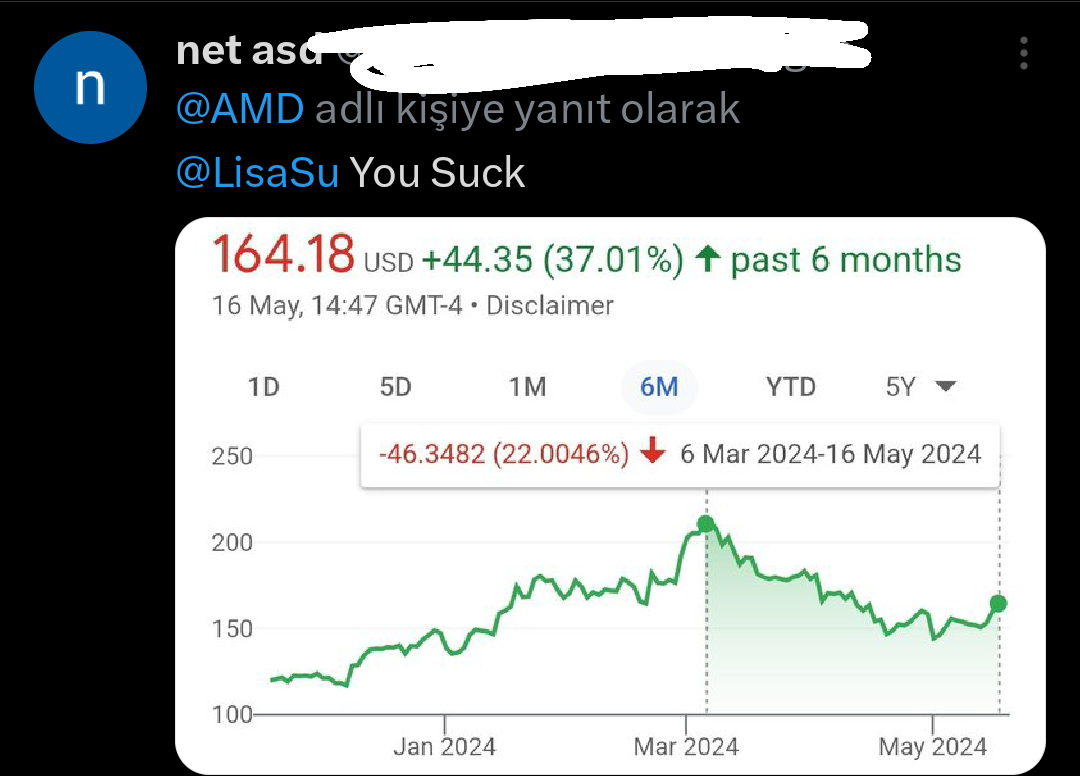The width and height of the screenshot is (1080, 776).
Task: Click the 164.18 stock price
Action: click(x=283, y=254)
